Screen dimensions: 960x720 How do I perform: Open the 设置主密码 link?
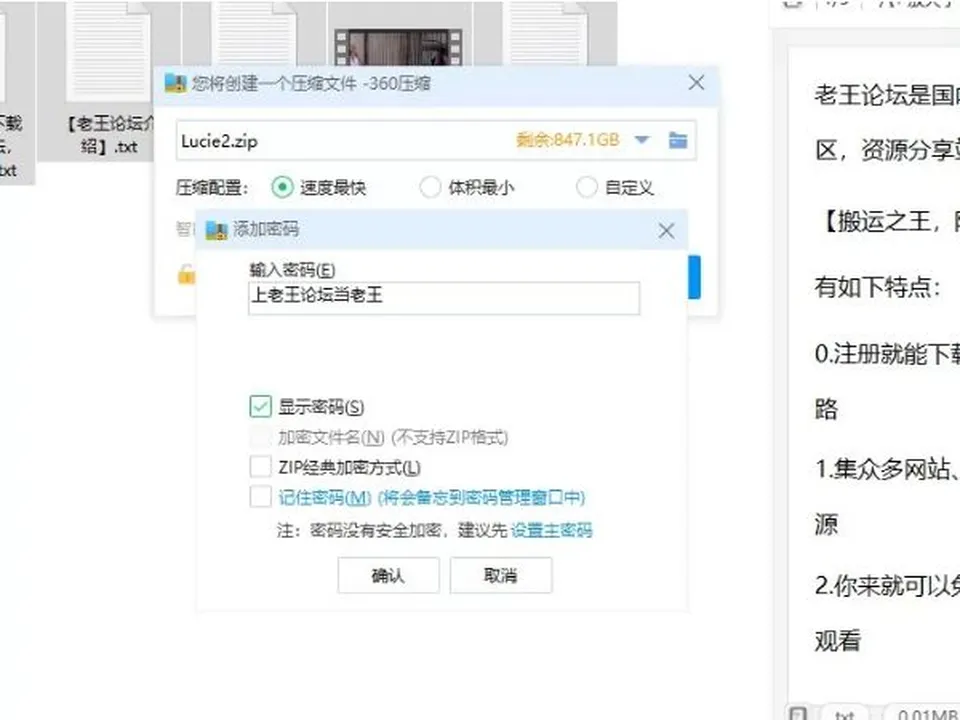(x=552, y=530)
